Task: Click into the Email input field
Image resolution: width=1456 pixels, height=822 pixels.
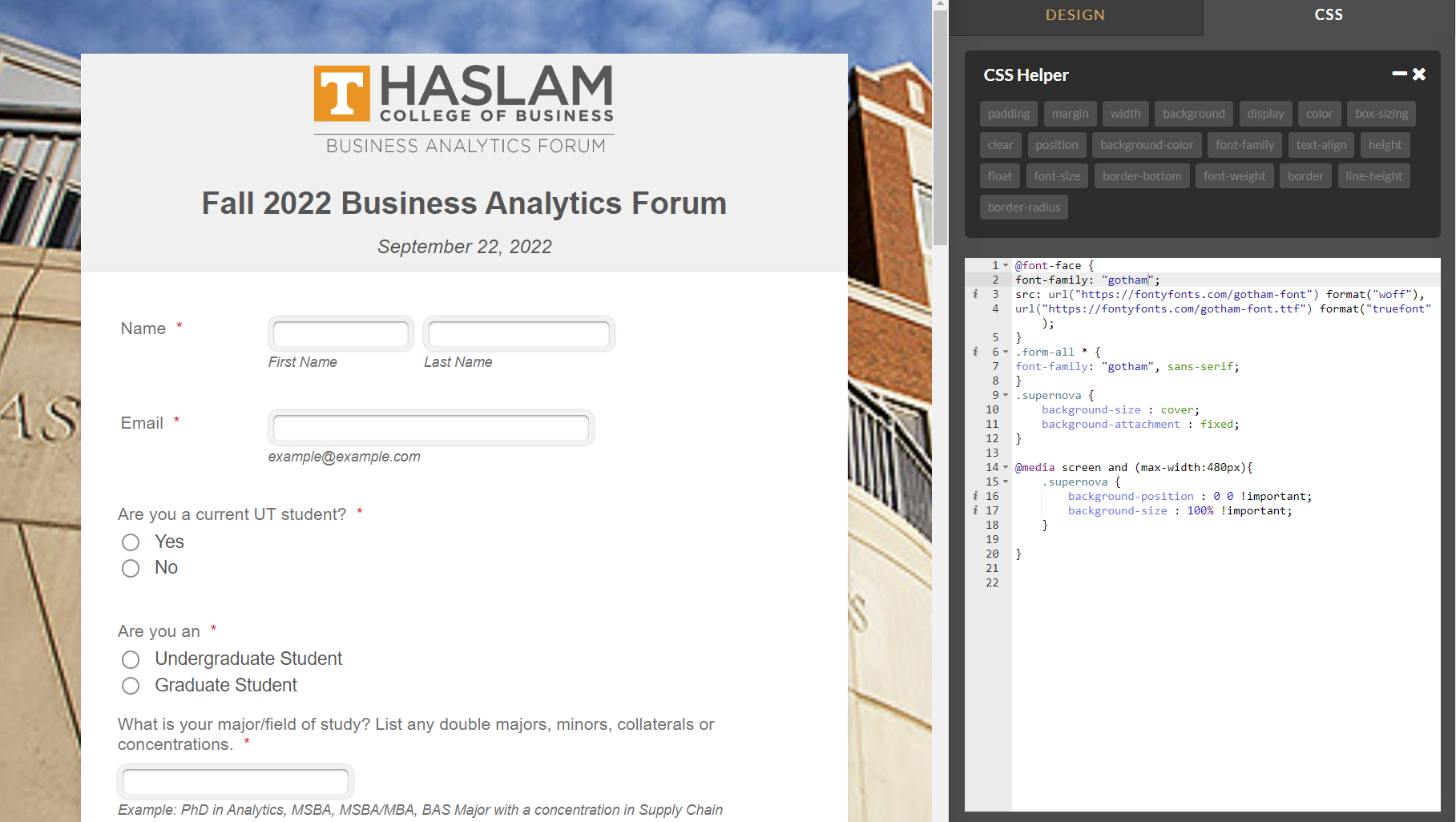Action: click(431, 428)
